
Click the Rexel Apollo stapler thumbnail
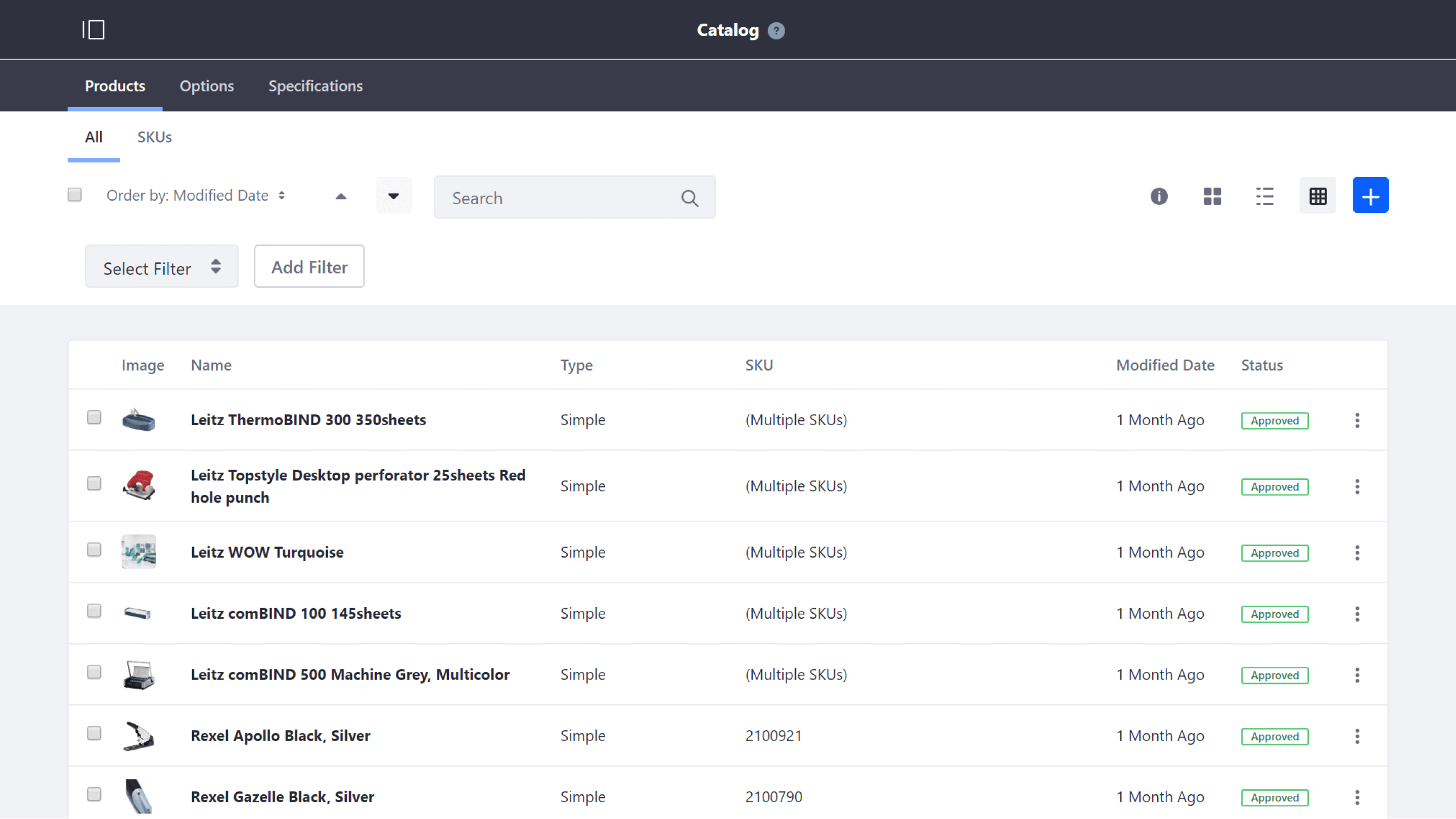[139, 736]
